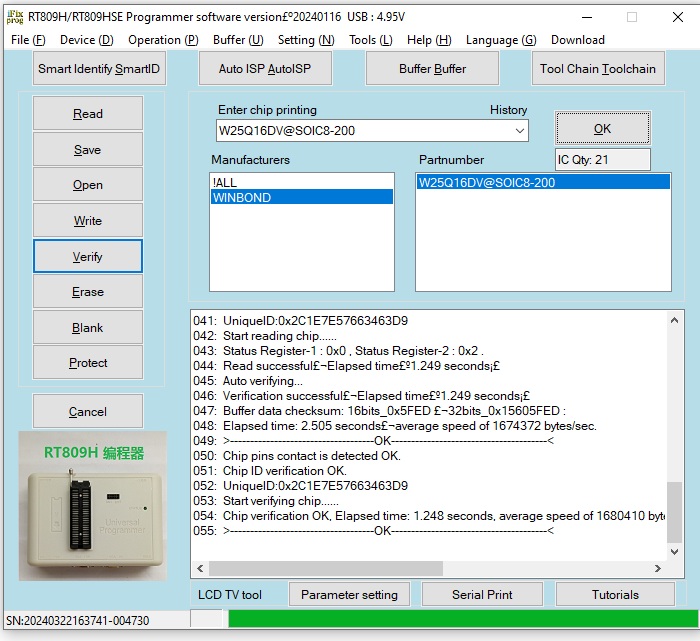The width and height of the screenshot is (700, 641).
Task: Open the Buffer (U) menu
Action: tap(238, 40)
